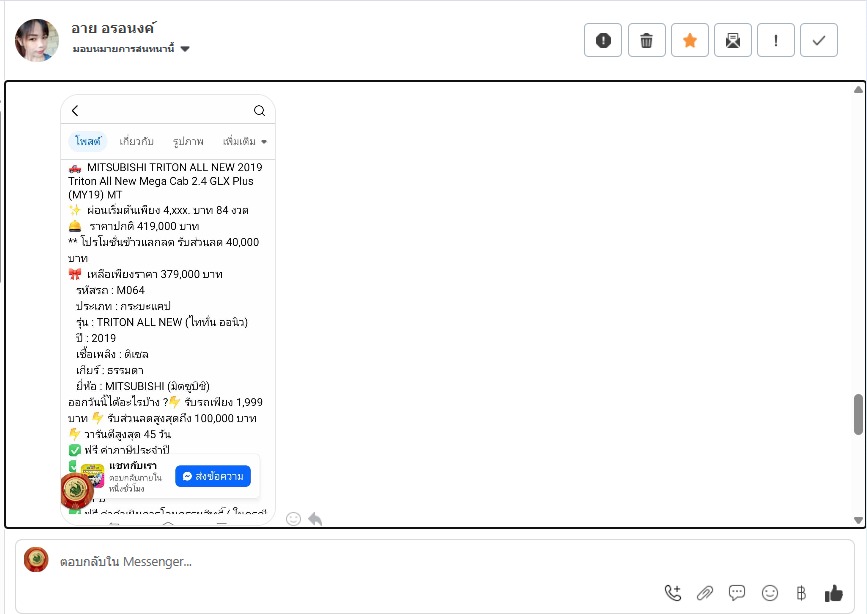The image size is (867, 614).
Task: Click the page avatar beside the reply field
Action: [x=36, y=560]
